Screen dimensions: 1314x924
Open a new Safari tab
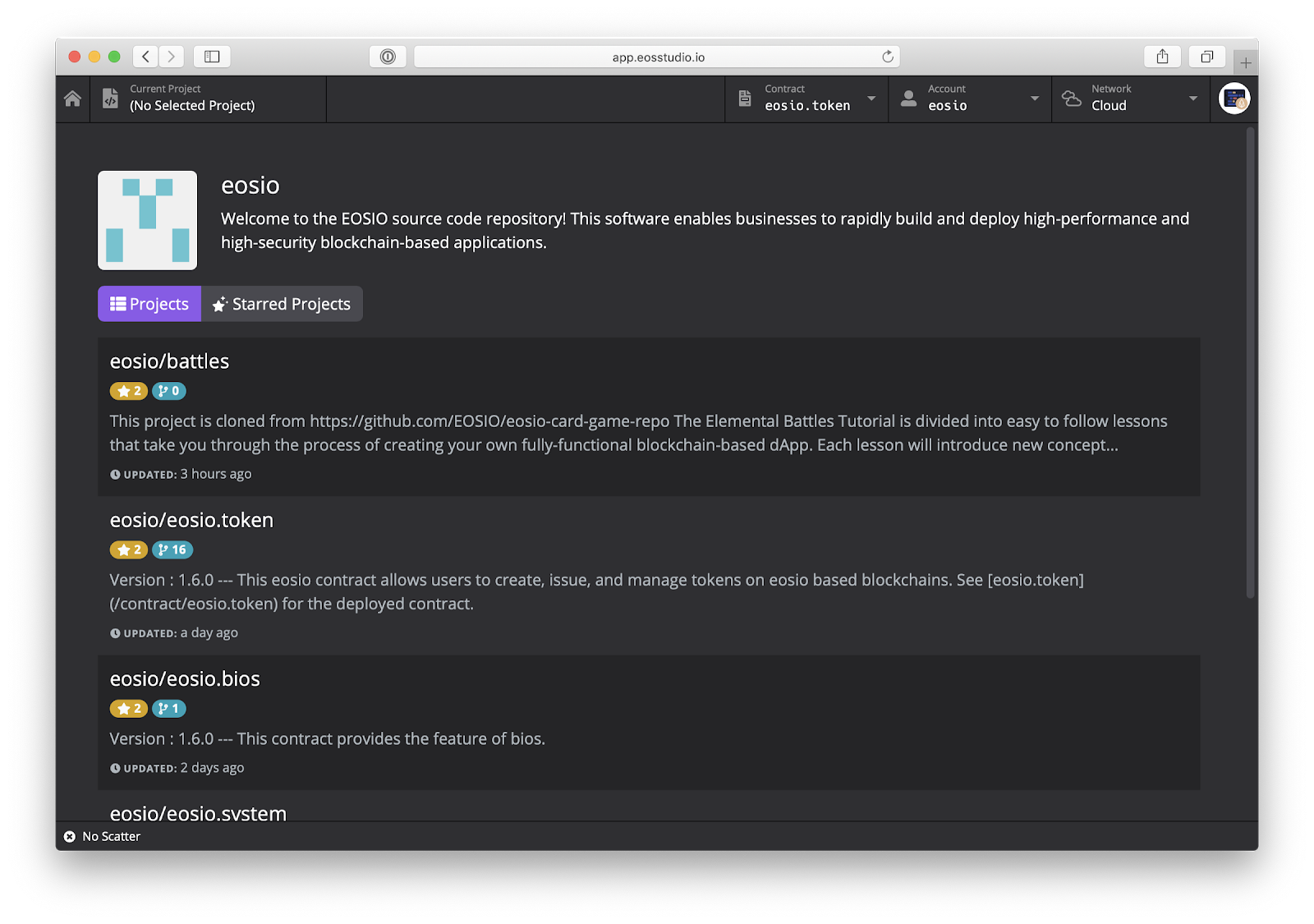[1246, 62]
